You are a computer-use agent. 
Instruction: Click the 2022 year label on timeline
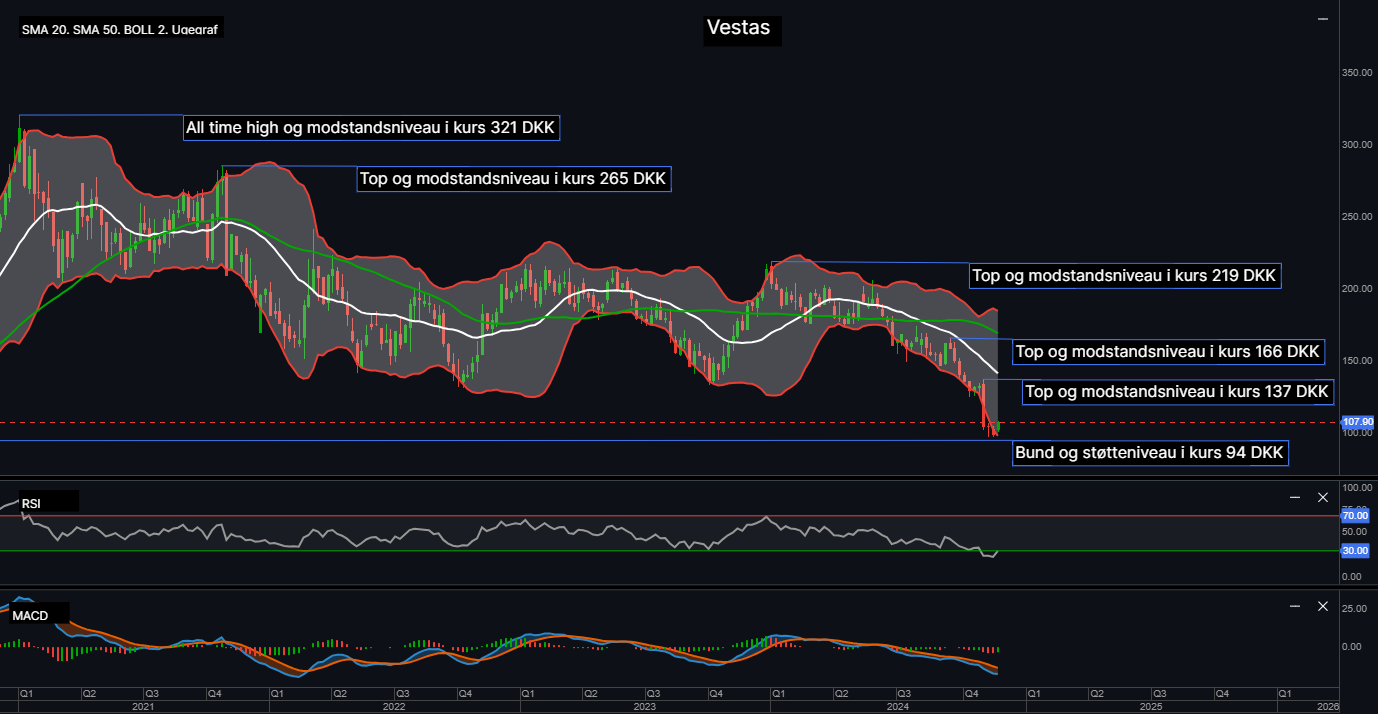(x=394, y=706)
